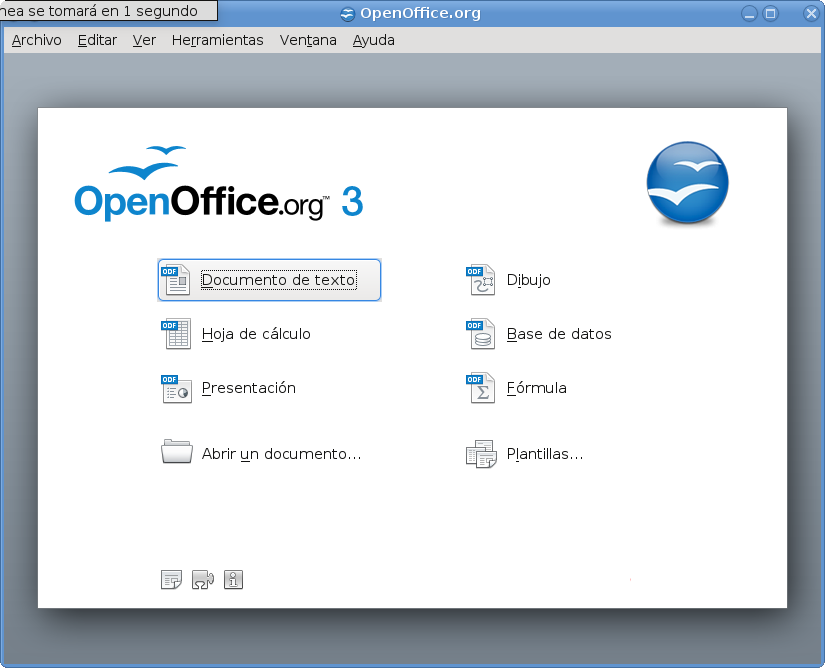The height and width of the screenshot is (668, 825).
Task: Open the Editar menu
Action: tap(96, 40)
